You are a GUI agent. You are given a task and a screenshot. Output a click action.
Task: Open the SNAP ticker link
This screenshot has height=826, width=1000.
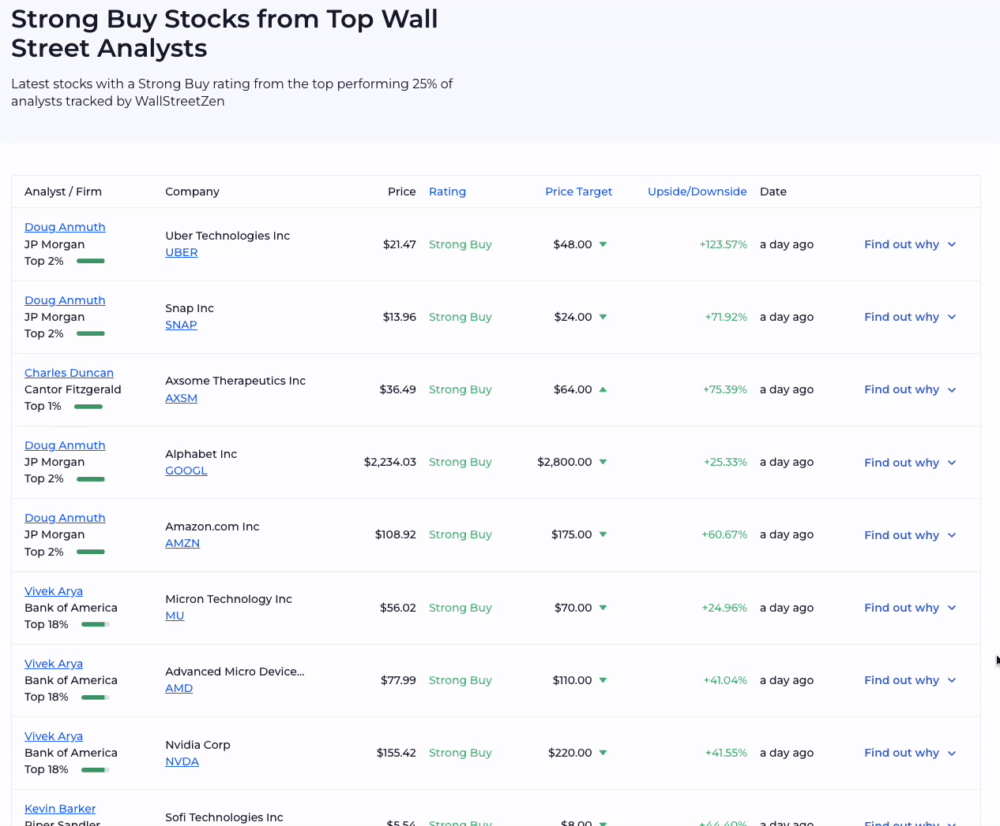181,325
